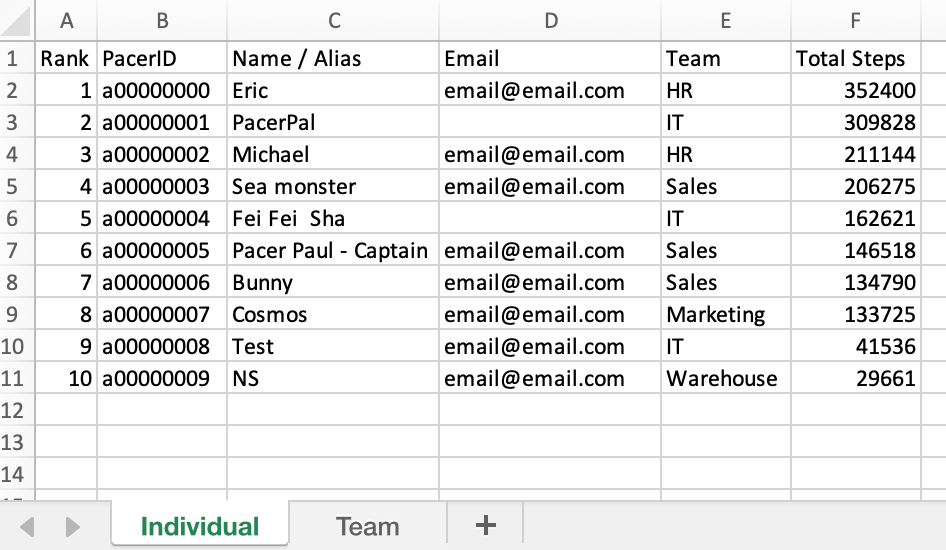Select column F header
The height and width of the screenshot is (550, 946).
click(x=856, y=20)
